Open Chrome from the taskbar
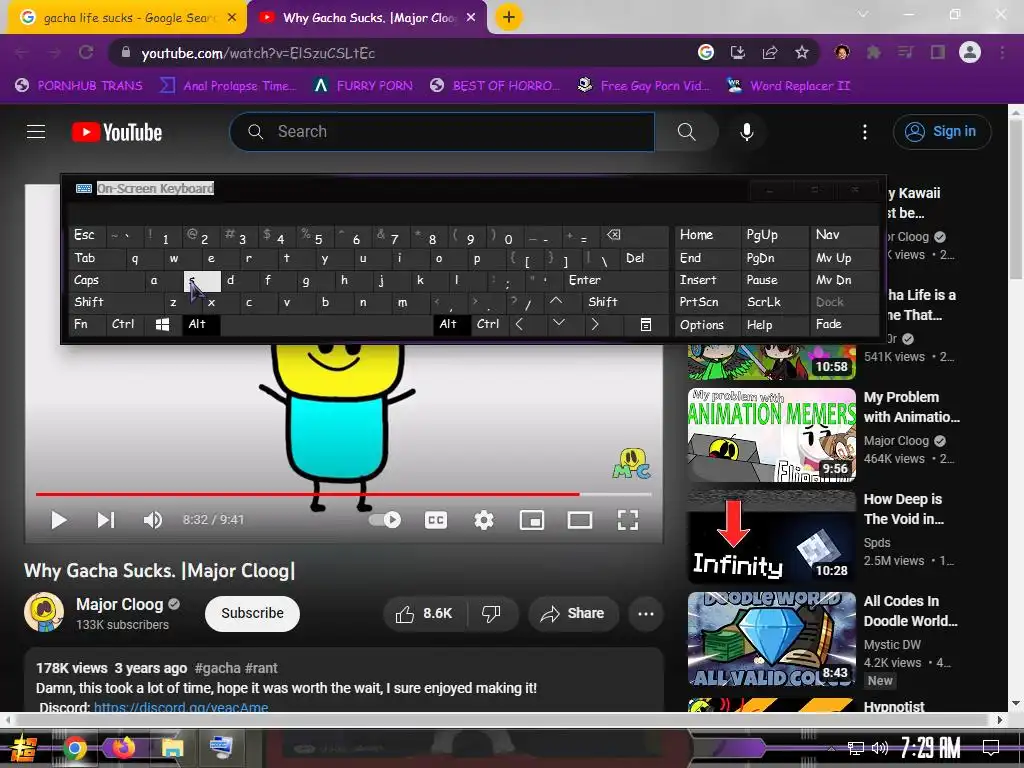The image size is (1024, 768). pyautogui.click(x=74, y=748)
